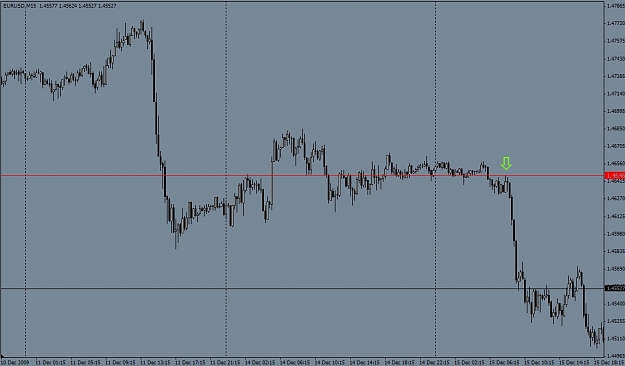This screenshot has height=366, width=625.
Task: Click the red price tag on price scale
Action: [615, 175]
